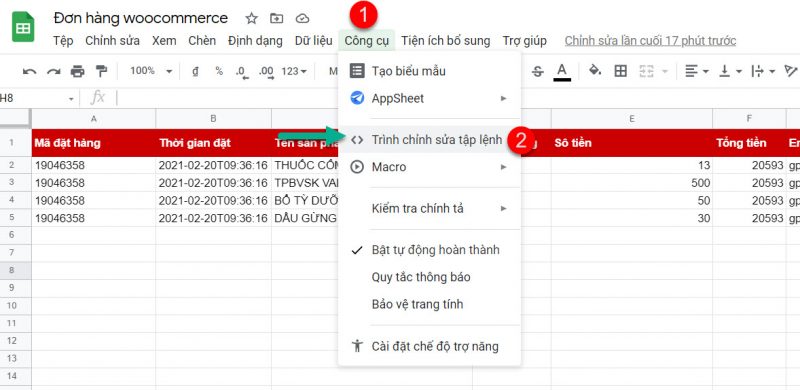Open the Tệp menu
Viewport: 800px width, 390px height.
(63, 41)
